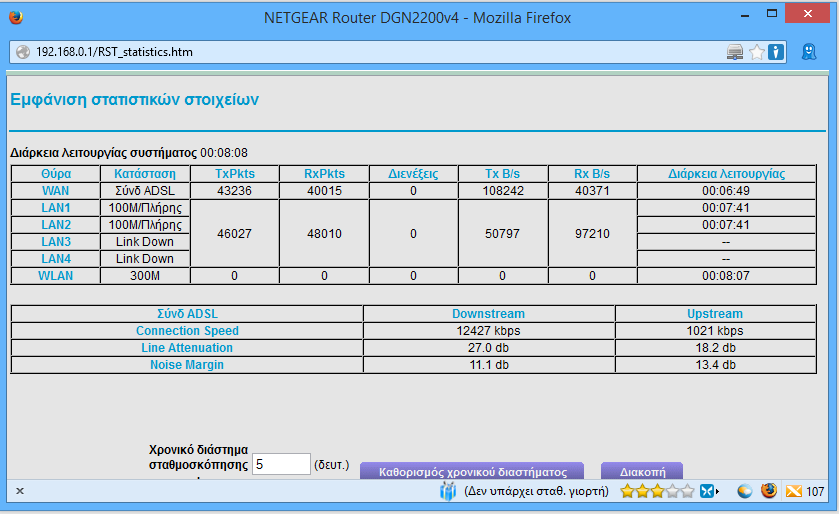Click the LAN2 row label
Screen dimensions: 839x514
point(56,225)
